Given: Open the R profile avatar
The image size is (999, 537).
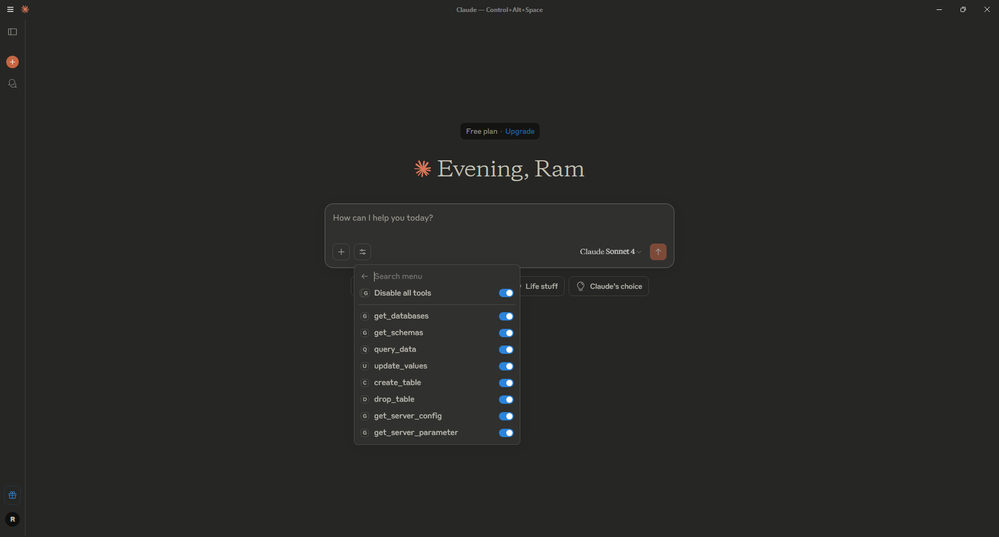Looking at the screenshot, I should coord(12,519).
